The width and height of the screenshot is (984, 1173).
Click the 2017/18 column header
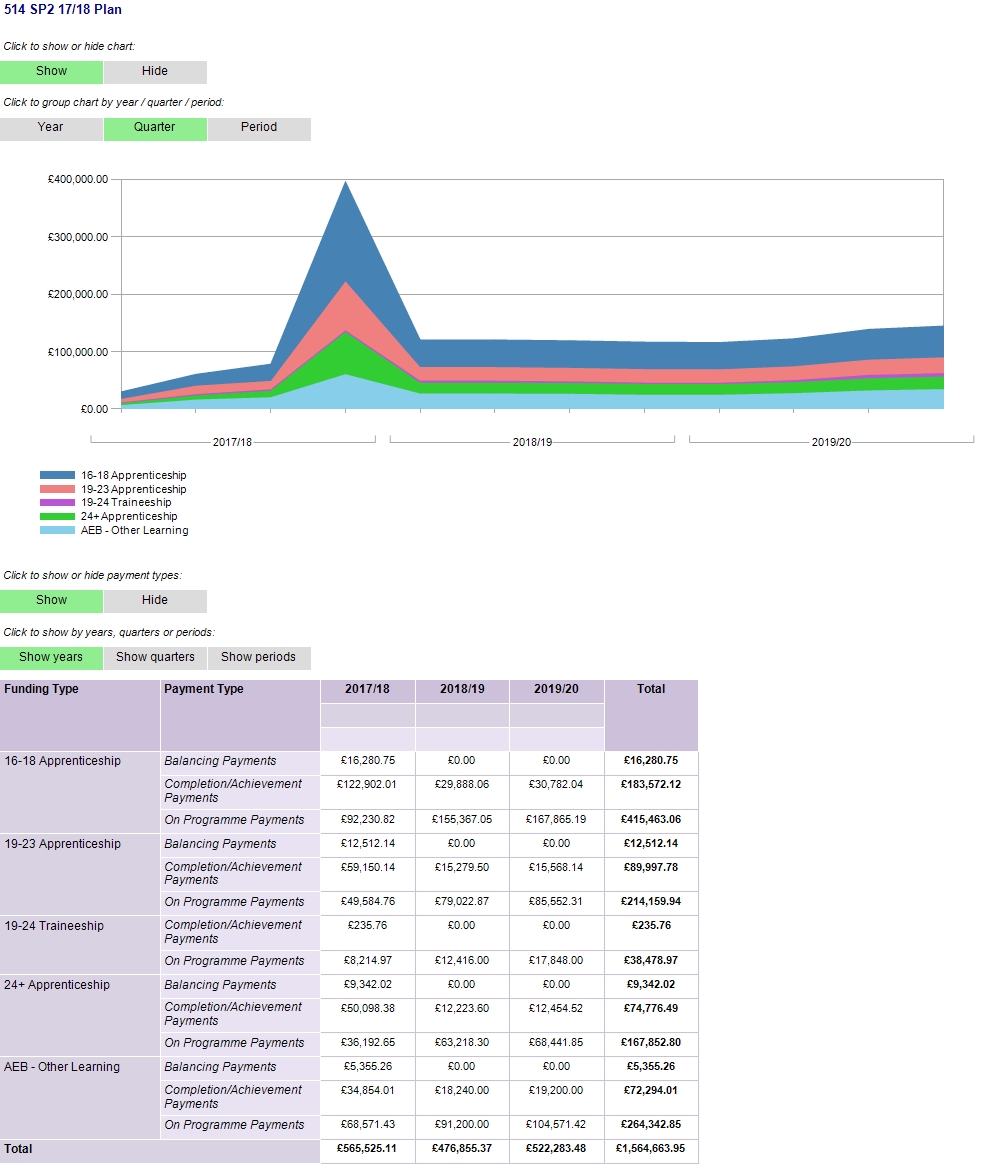(x=367, y=690)
